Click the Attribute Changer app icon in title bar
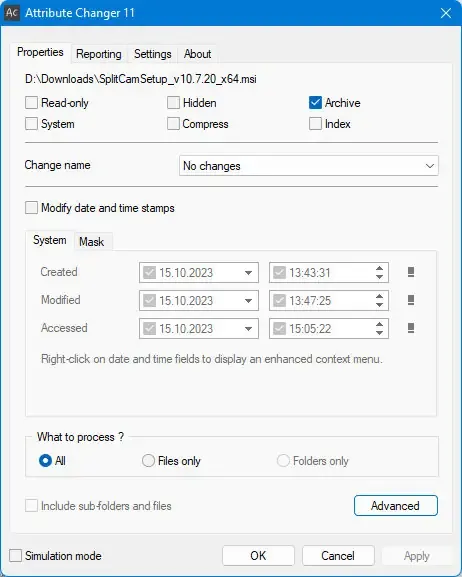 coord(12,13)
